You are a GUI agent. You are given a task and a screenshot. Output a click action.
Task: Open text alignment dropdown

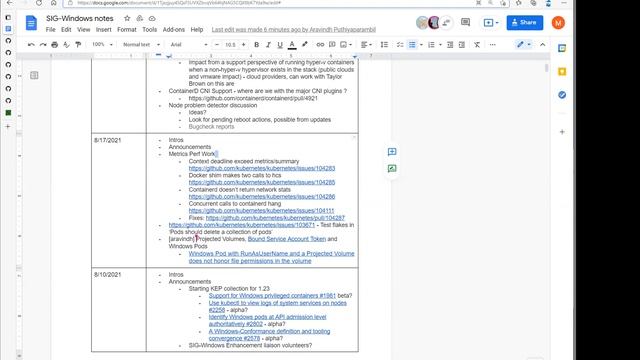click(366, 44)
